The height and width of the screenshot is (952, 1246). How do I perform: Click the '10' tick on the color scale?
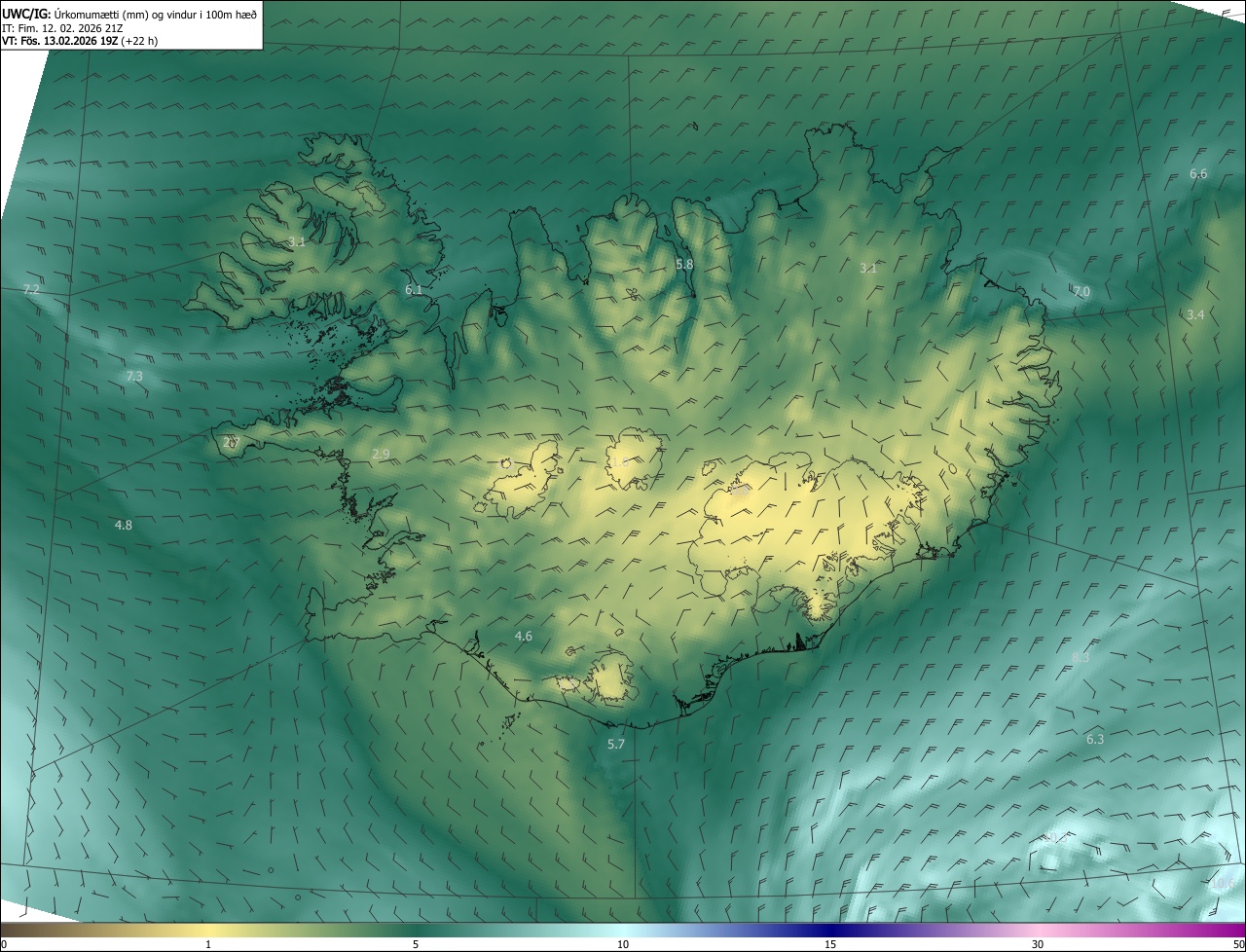coord(623,944)
